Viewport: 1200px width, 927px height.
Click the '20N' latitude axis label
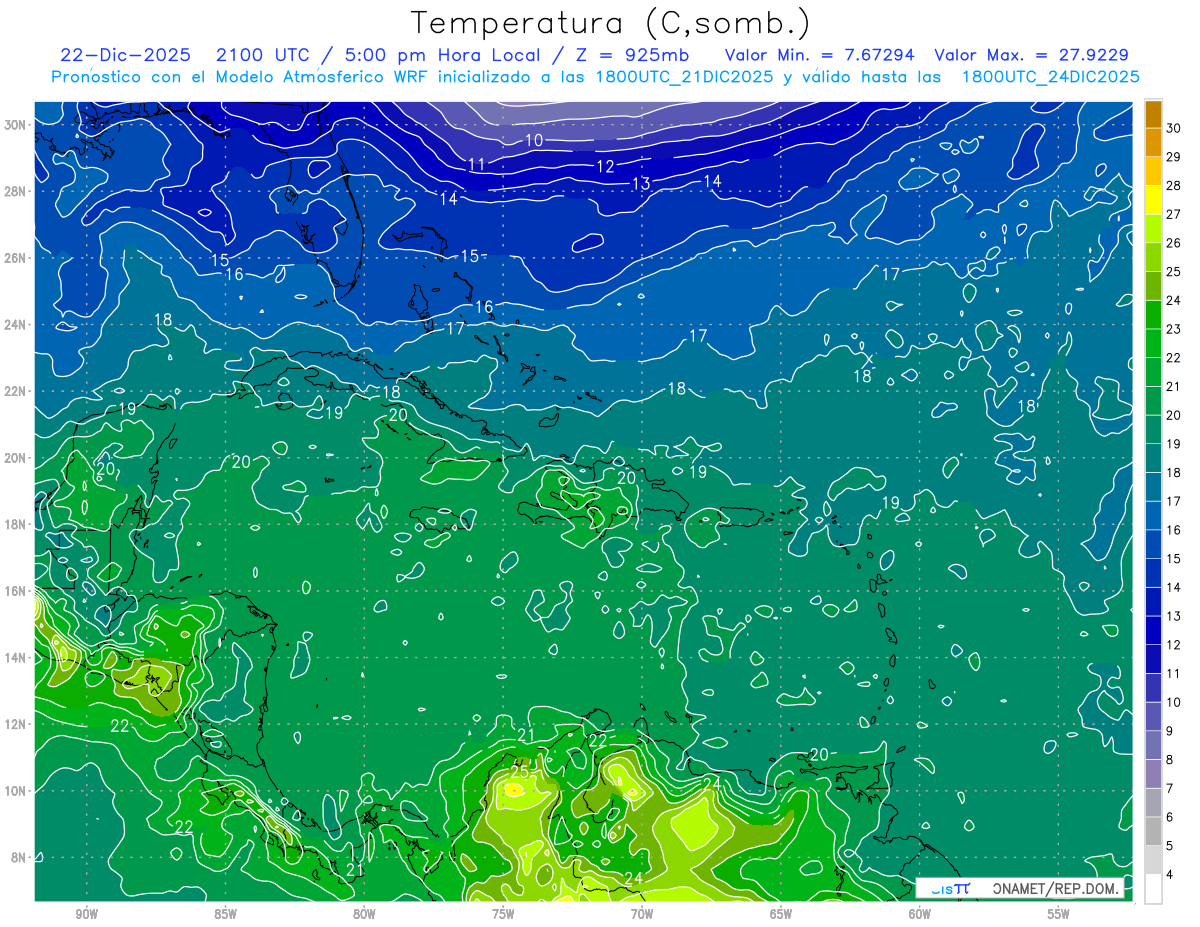[x=17, y=458]
